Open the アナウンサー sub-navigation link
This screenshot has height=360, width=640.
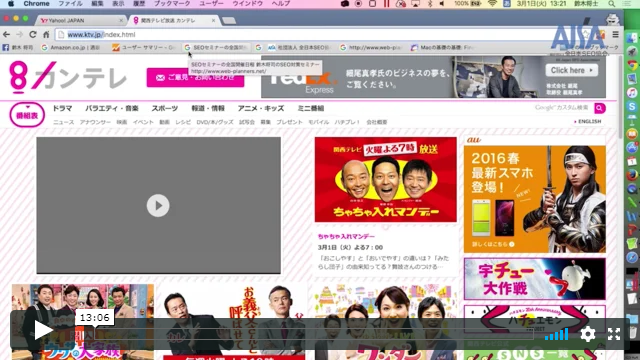click(x=95, y=122)
